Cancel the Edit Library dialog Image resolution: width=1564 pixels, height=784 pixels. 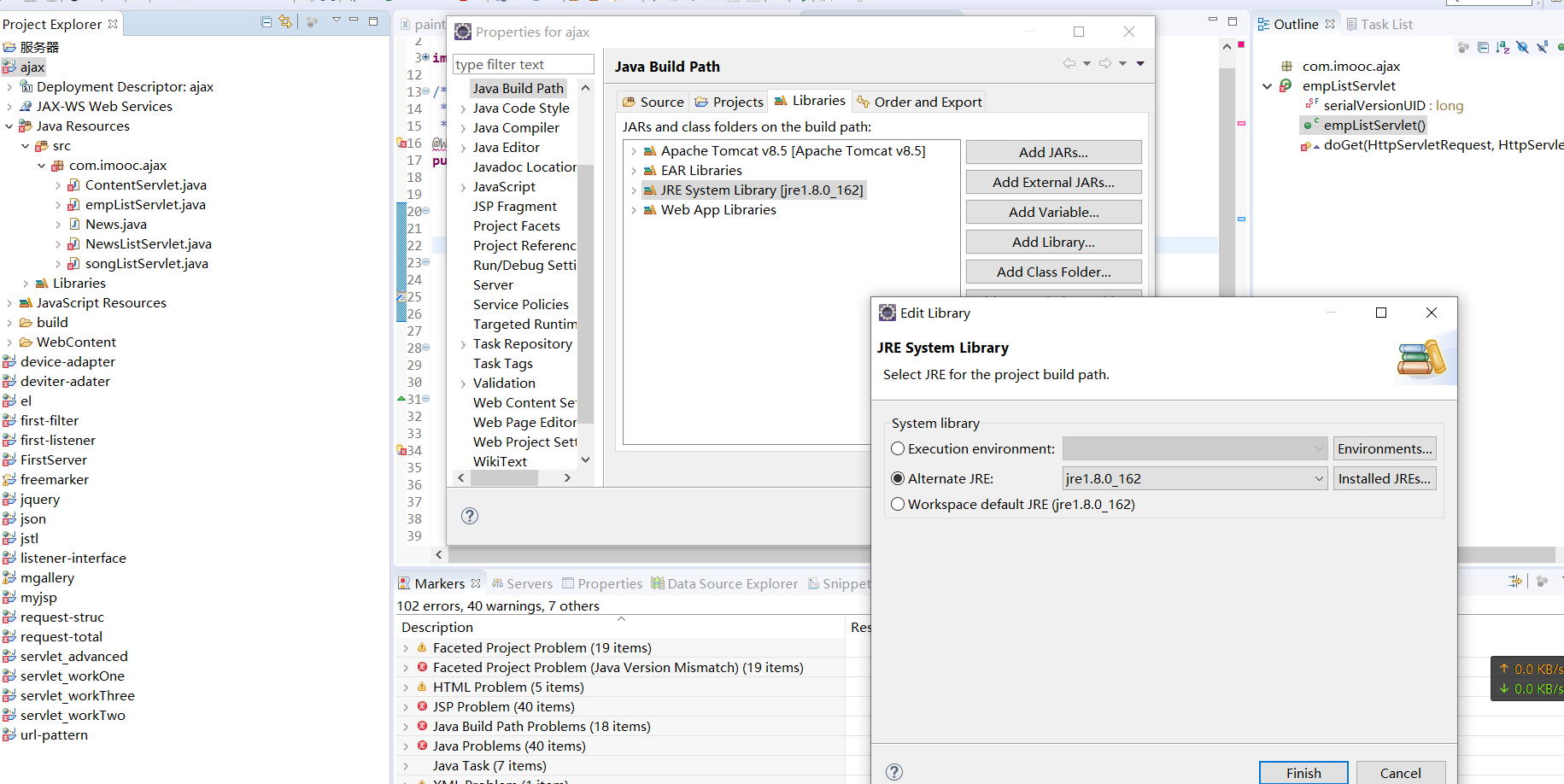click(1401, 773)
